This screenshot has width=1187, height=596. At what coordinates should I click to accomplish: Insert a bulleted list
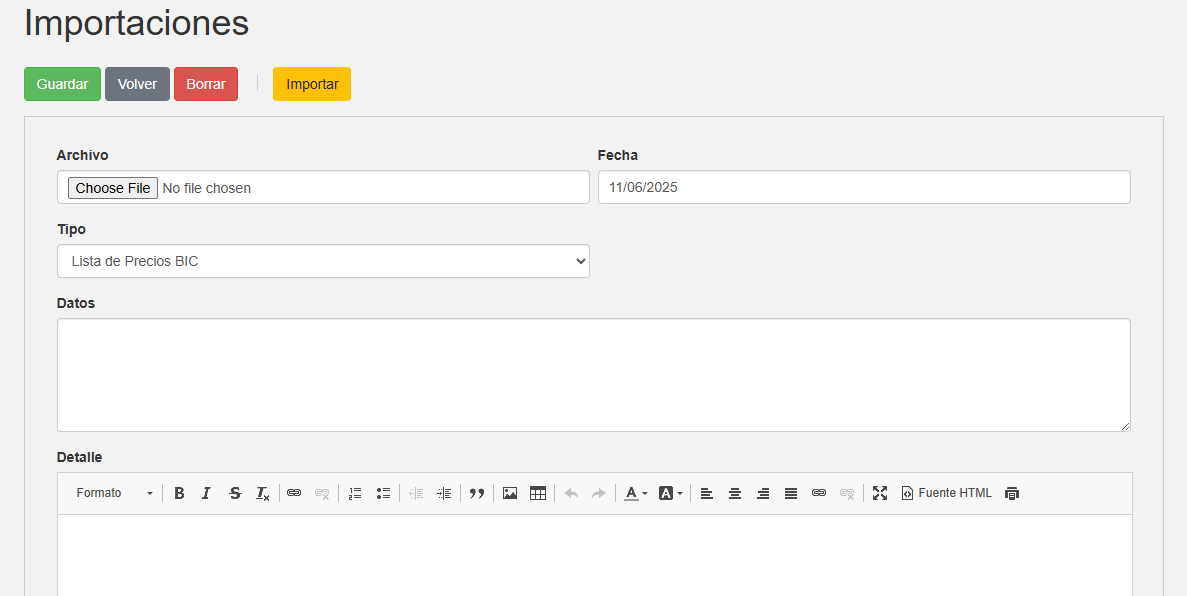point(383,493)
